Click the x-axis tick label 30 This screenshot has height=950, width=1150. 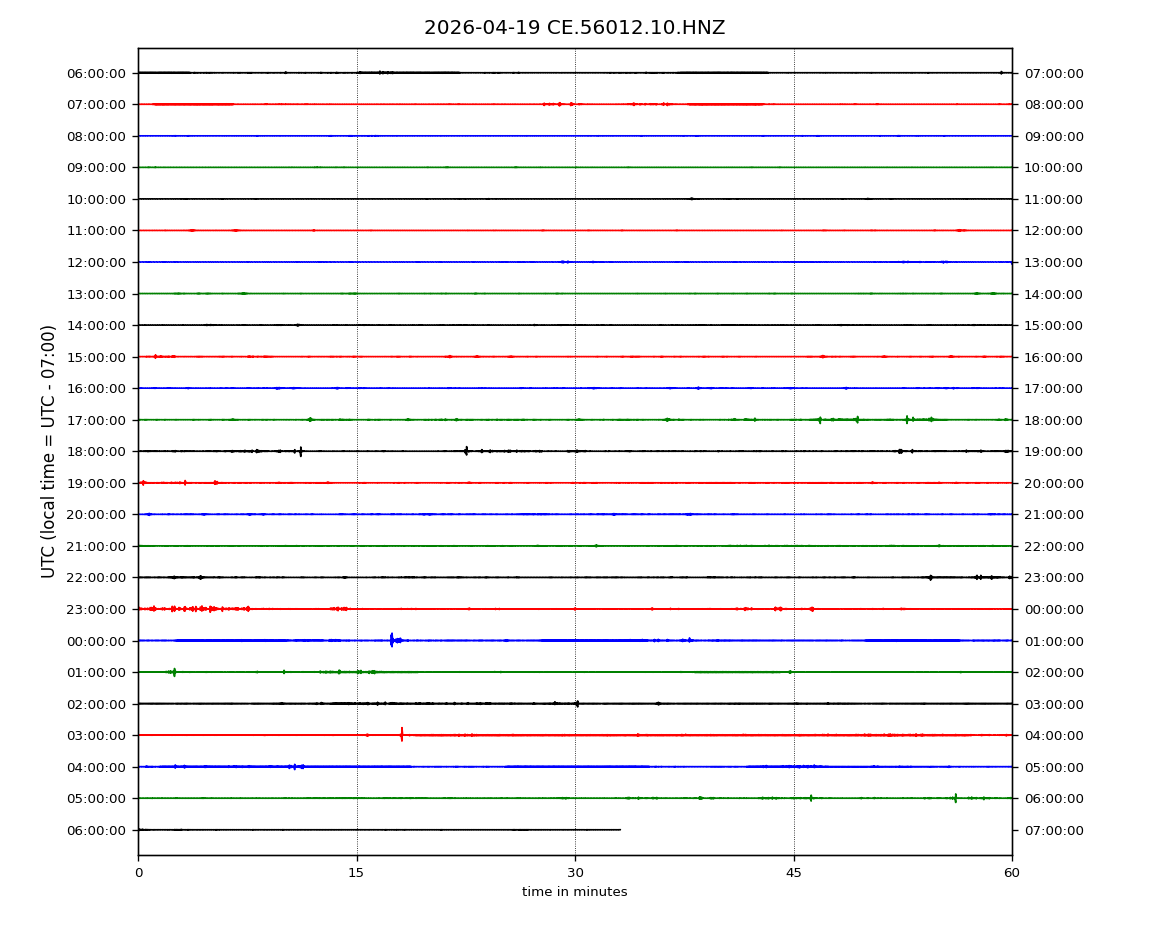click(x=575, y=873)
